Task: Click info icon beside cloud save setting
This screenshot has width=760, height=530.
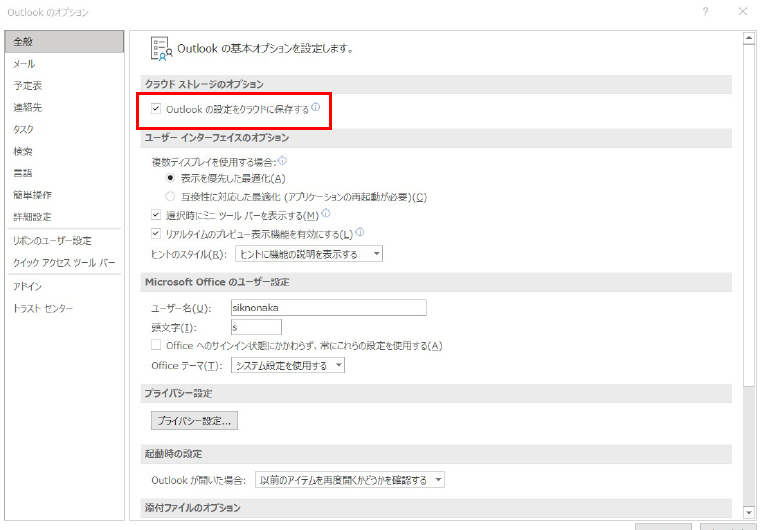Action: 316,107
